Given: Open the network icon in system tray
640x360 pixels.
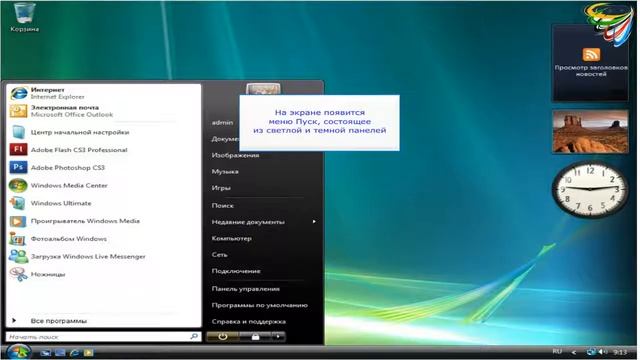Looking at the screenshot, I should 591,352.
